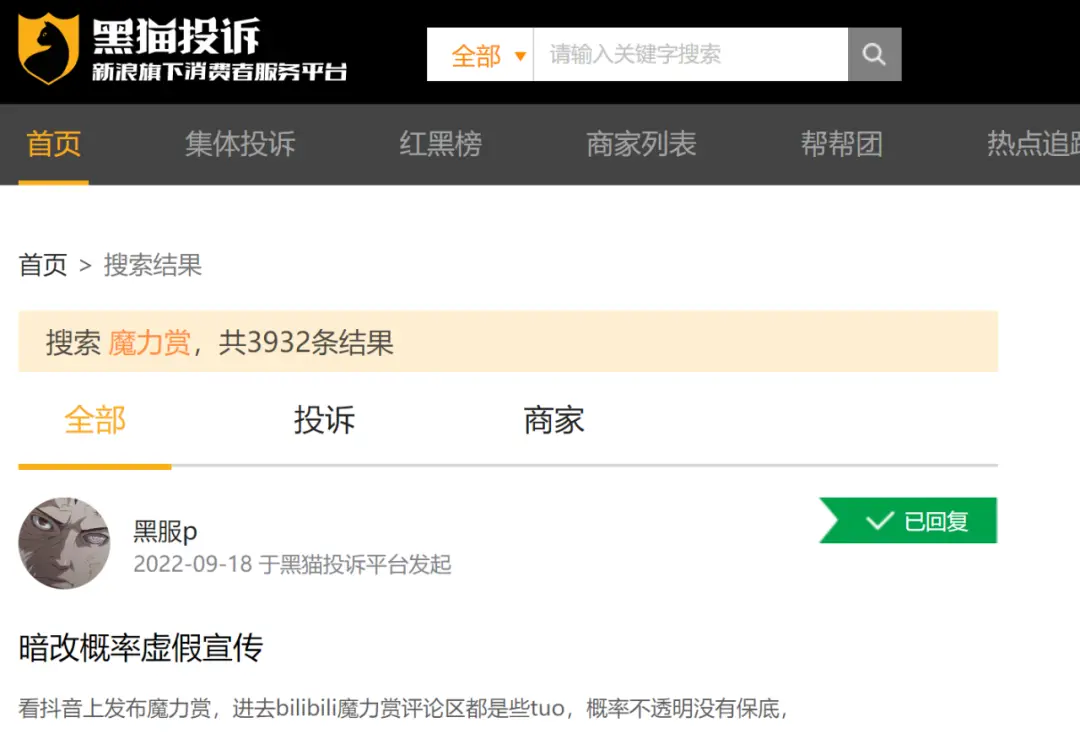1080x739 pixels.
Task: Click the green 已回复 status badge
Action: point(908,520)
